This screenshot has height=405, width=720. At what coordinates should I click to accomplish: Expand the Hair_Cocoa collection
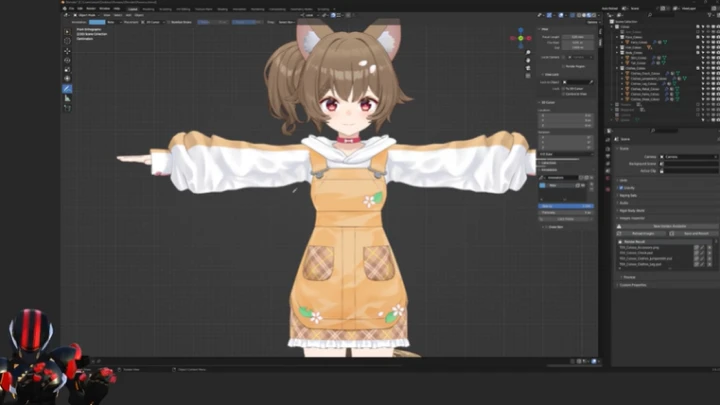tap(617, 47)
